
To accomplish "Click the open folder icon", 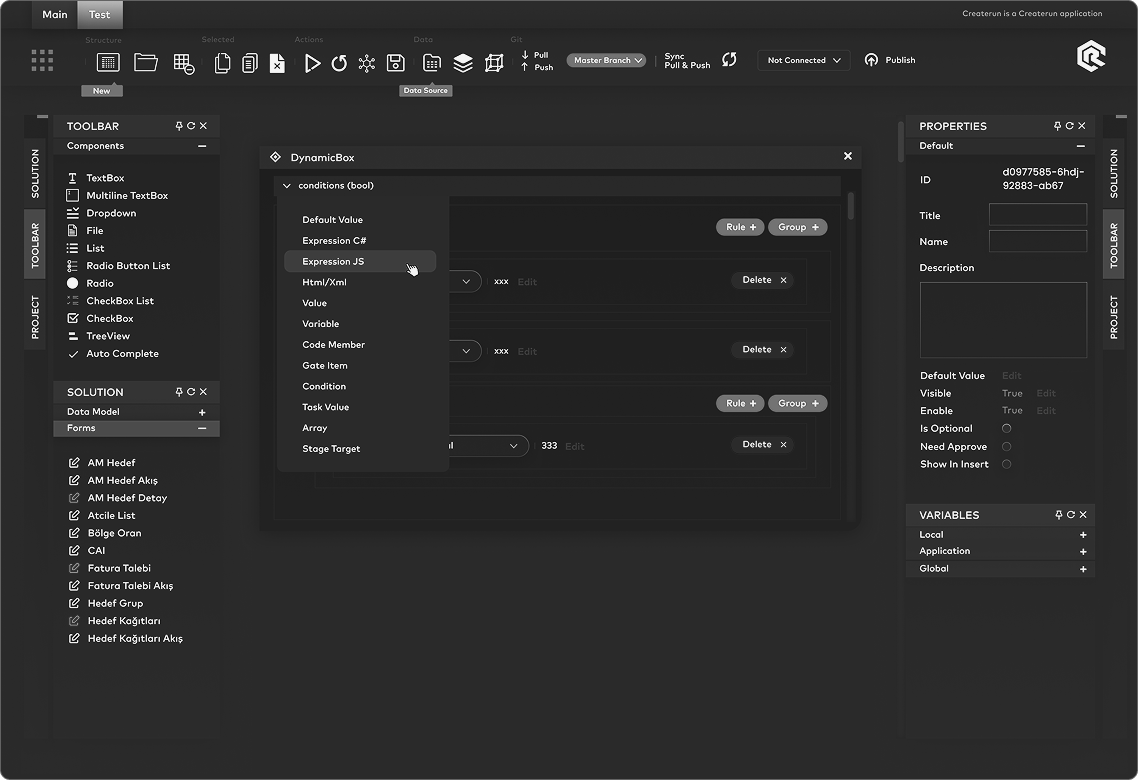I will [x=146, y=62].
